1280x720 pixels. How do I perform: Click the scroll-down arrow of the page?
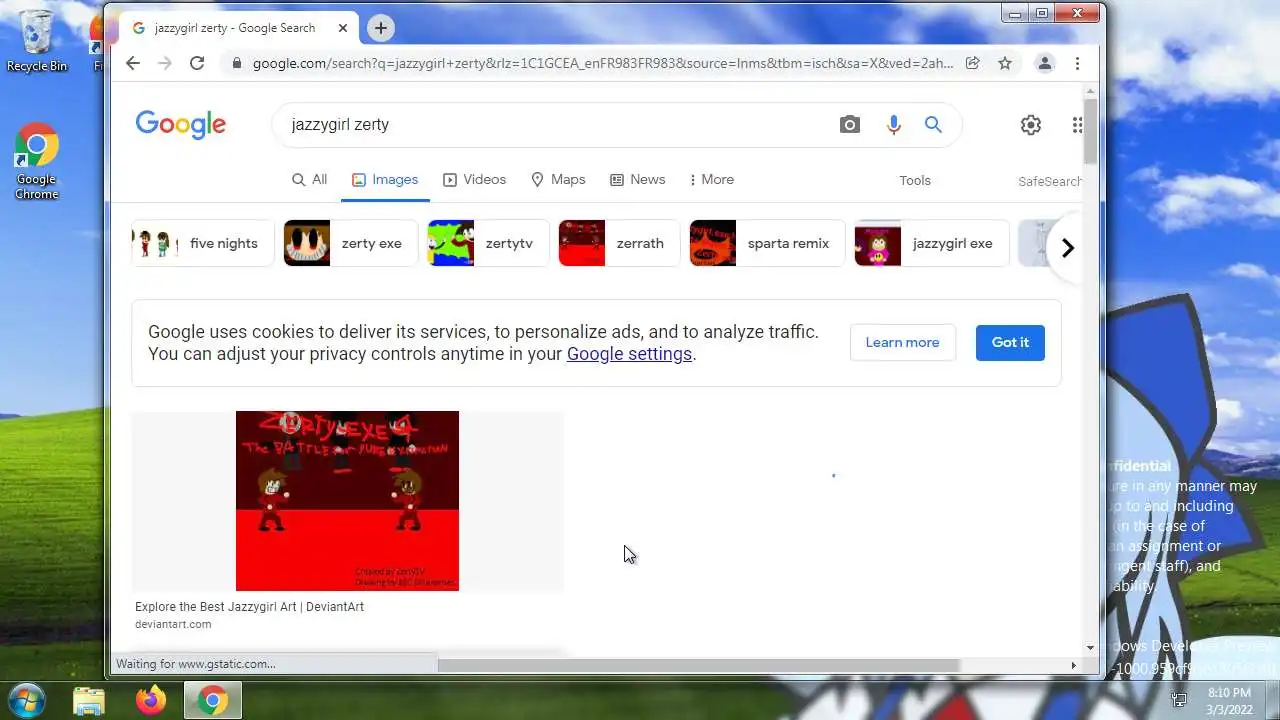(1090, 648)
